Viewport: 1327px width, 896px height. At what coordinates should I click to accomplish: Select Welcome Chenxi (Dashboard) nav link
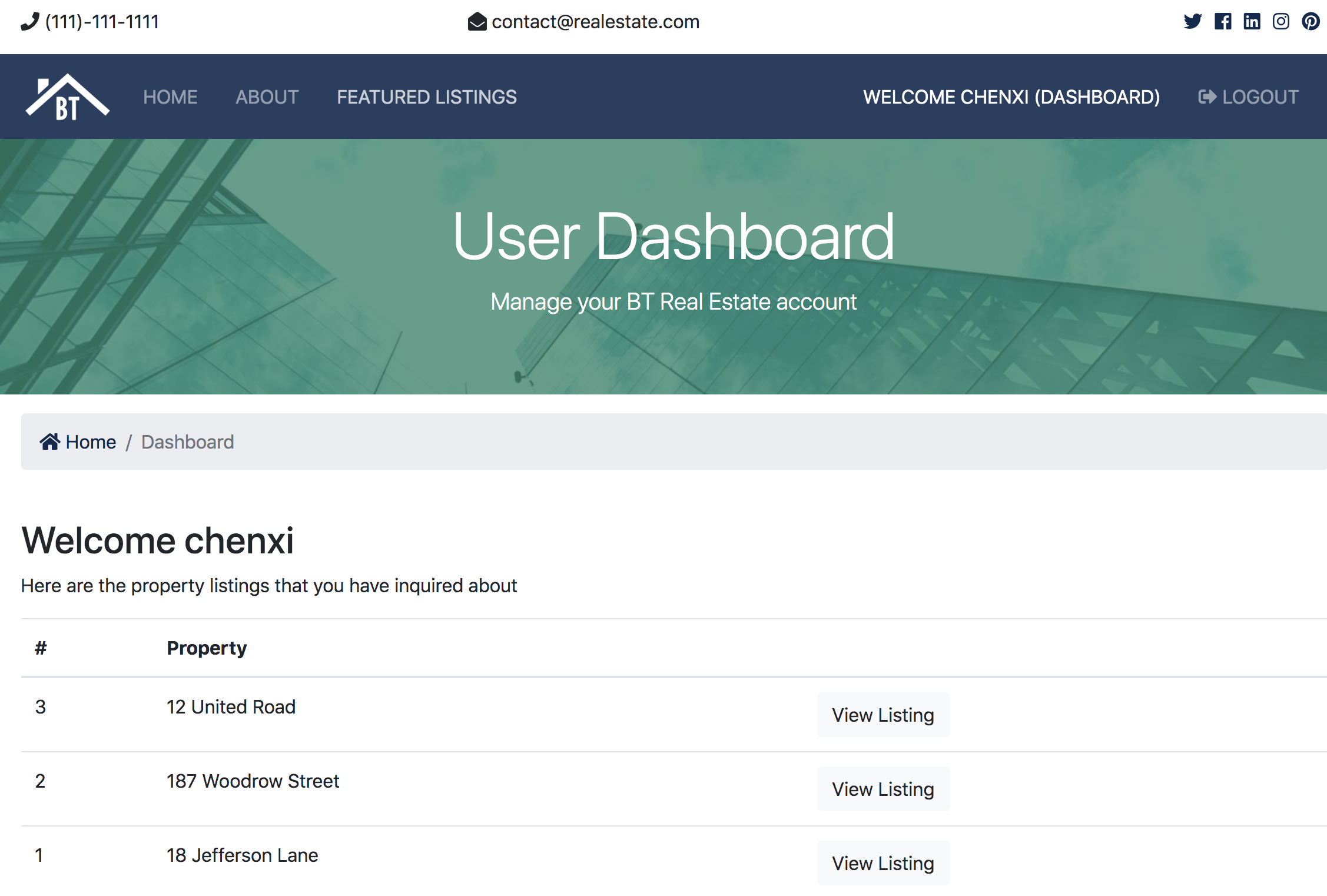1011,97
